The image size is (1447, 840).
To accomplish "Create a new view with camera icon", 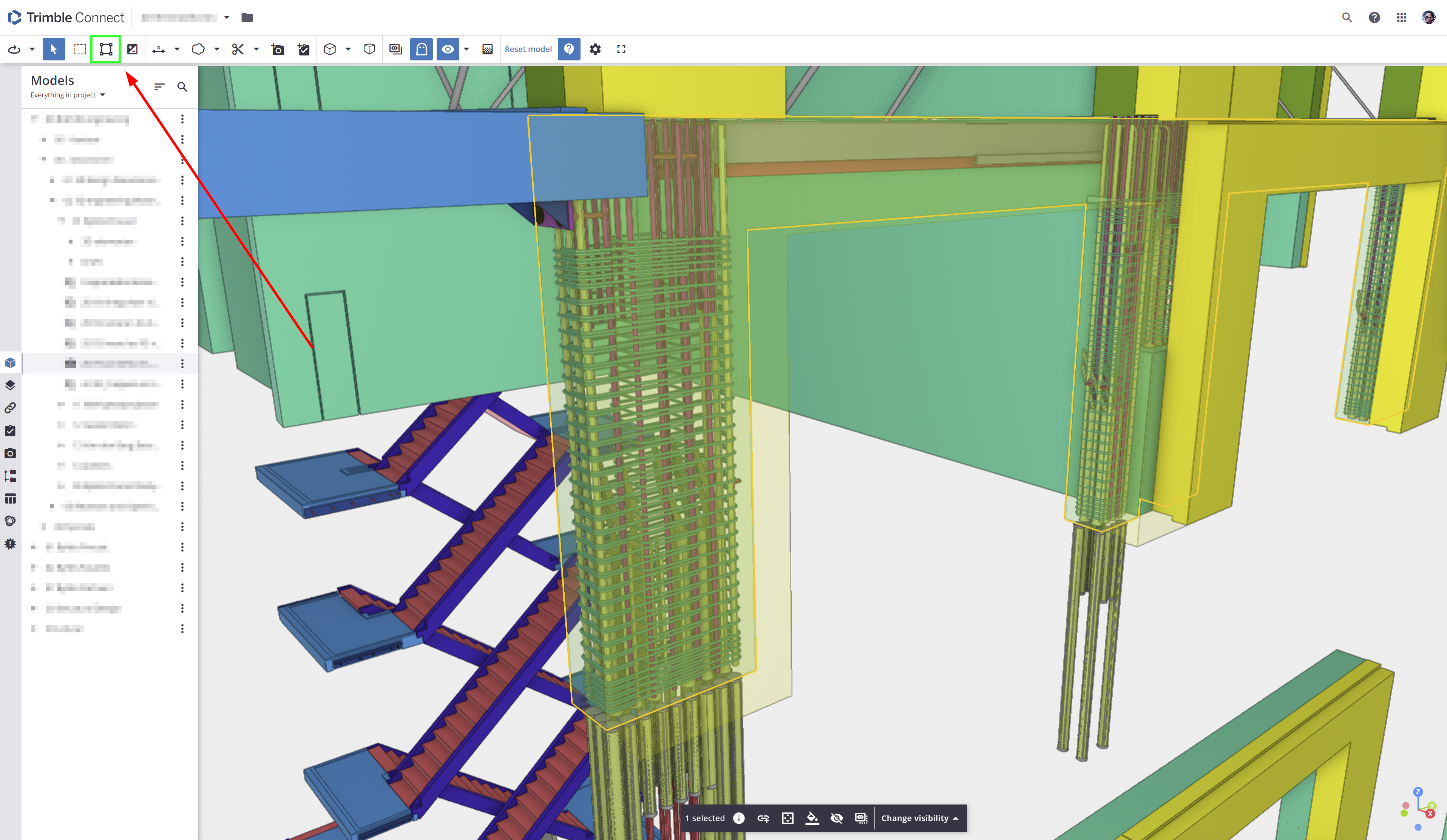I will pos(278,49).
